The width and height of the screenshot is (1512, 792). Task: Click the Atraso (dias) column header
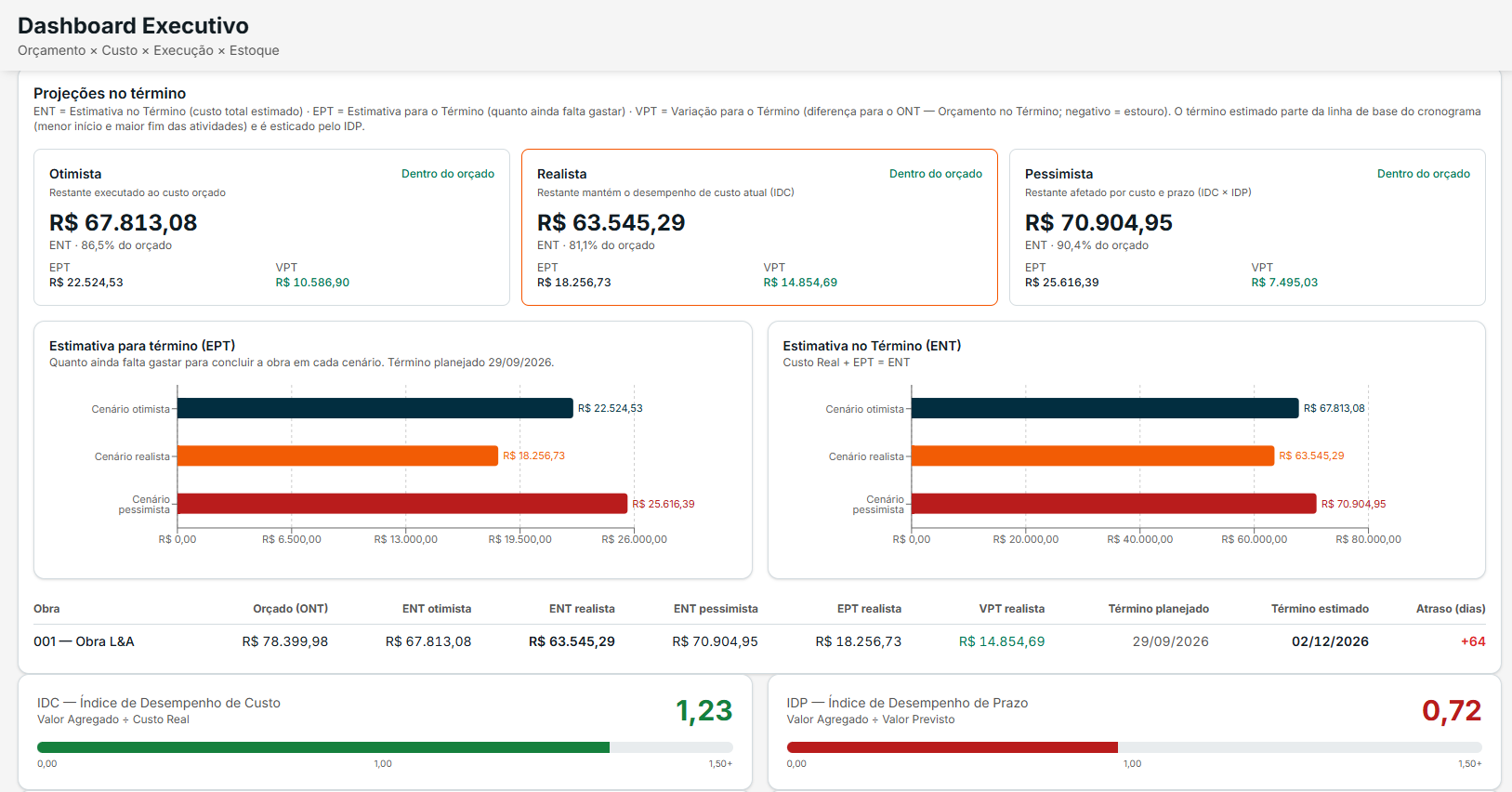point(1451,609)
